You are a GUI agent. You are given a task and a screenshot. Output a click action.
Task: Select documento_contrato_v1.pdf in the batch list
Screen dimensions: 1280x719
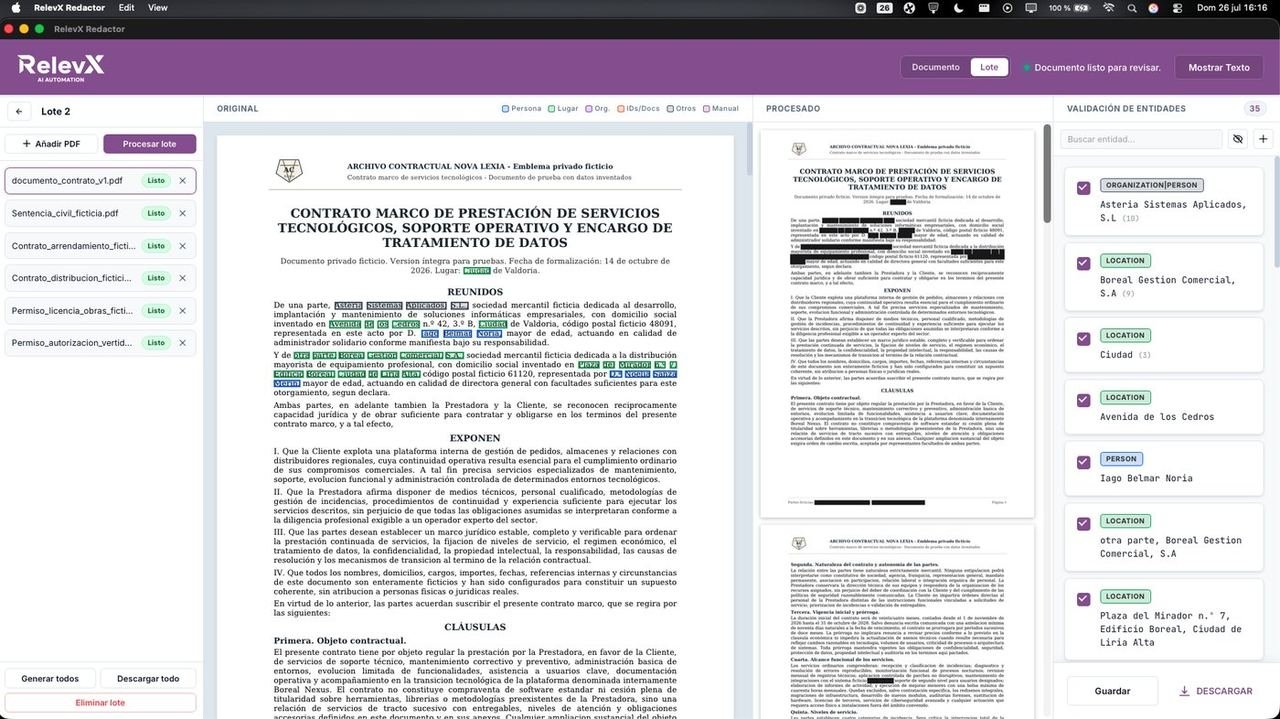tap(100, 181)
